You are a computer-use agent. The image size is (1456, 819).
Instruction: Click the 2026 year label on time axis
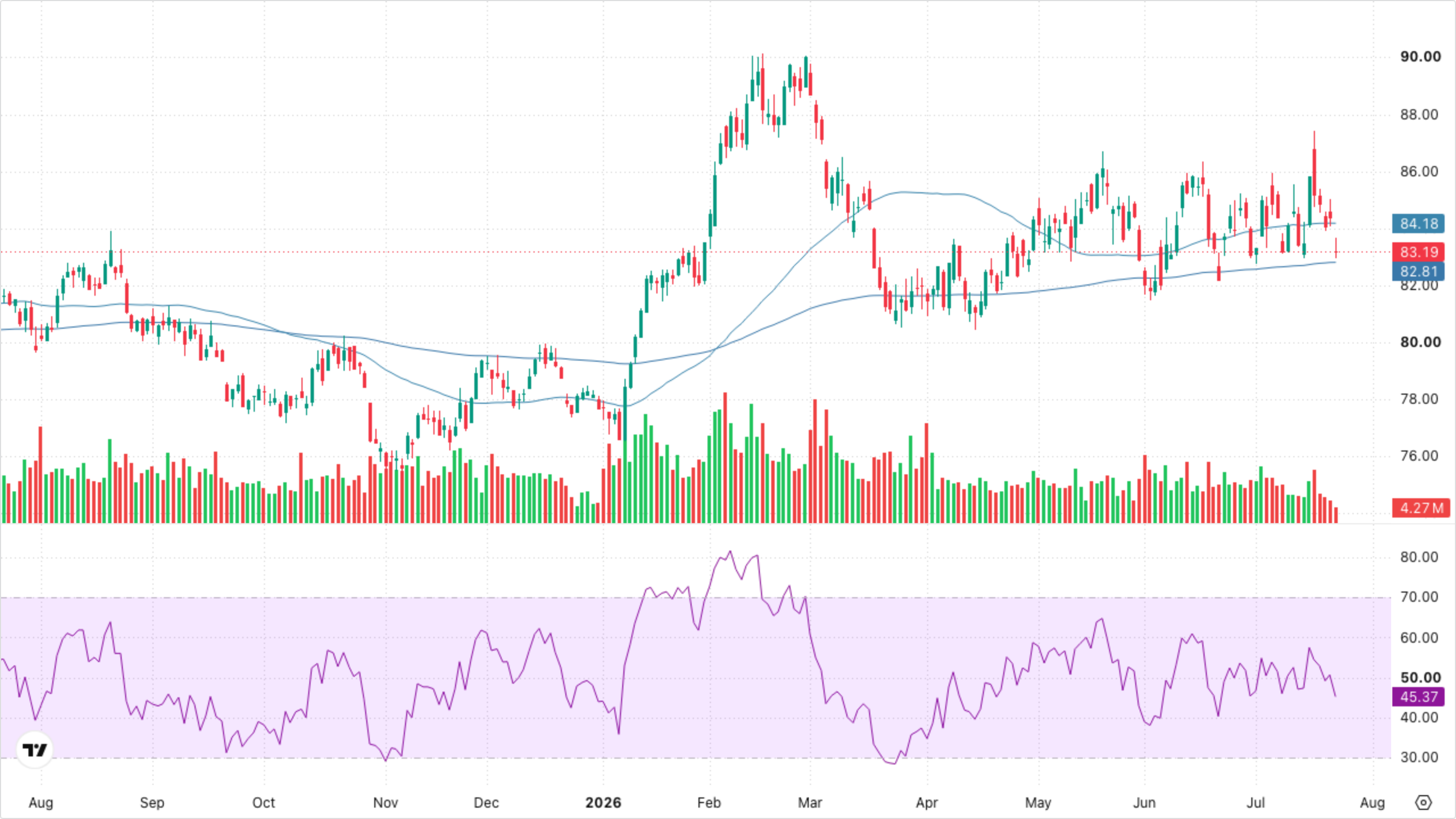603,803
